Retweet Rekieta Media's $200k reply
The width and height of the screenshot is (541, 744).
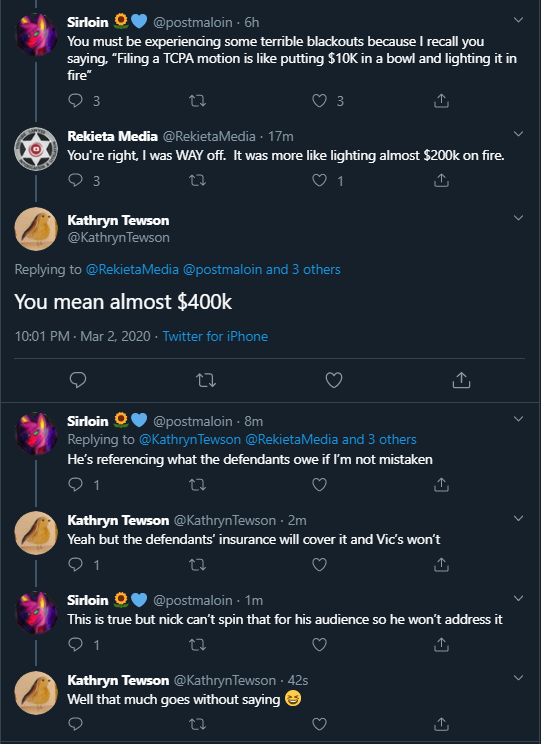(197, 180)
